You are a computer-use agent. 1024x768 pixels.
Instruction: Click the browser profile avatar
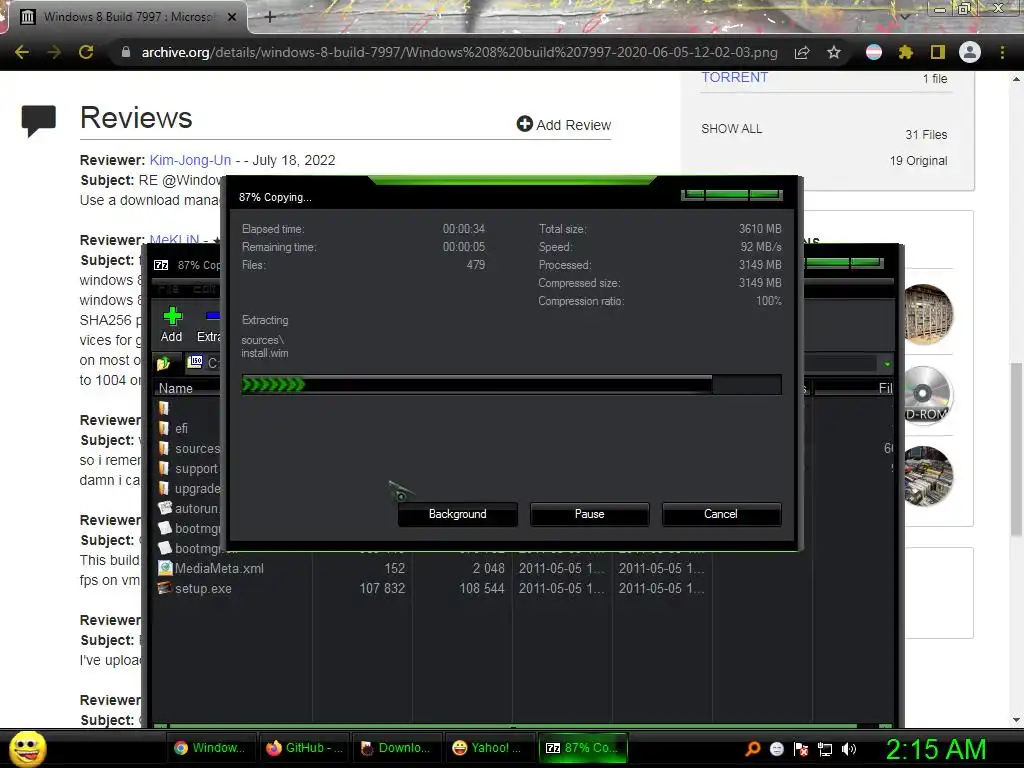969,52
